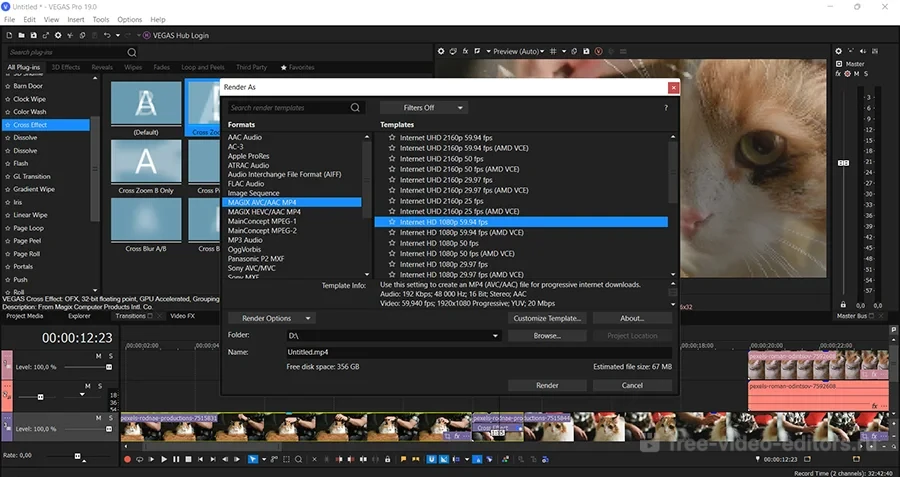Click the Record button in the transport bar

127,459
